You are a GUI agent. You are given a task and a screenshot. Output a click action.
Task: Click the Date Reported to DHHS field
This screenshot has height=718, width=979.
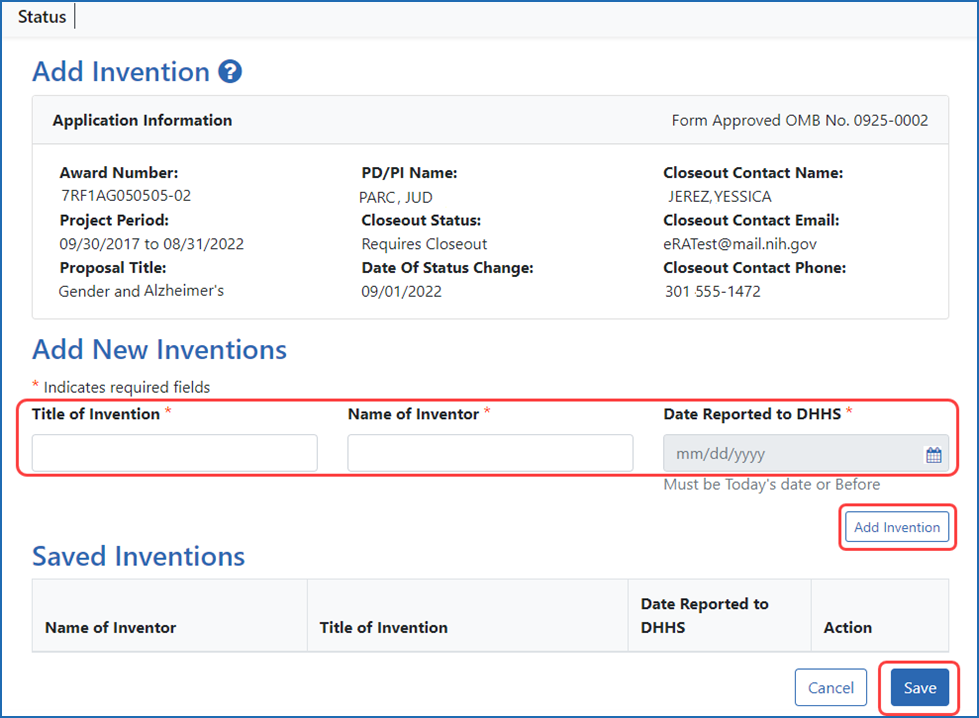[805, 453]
